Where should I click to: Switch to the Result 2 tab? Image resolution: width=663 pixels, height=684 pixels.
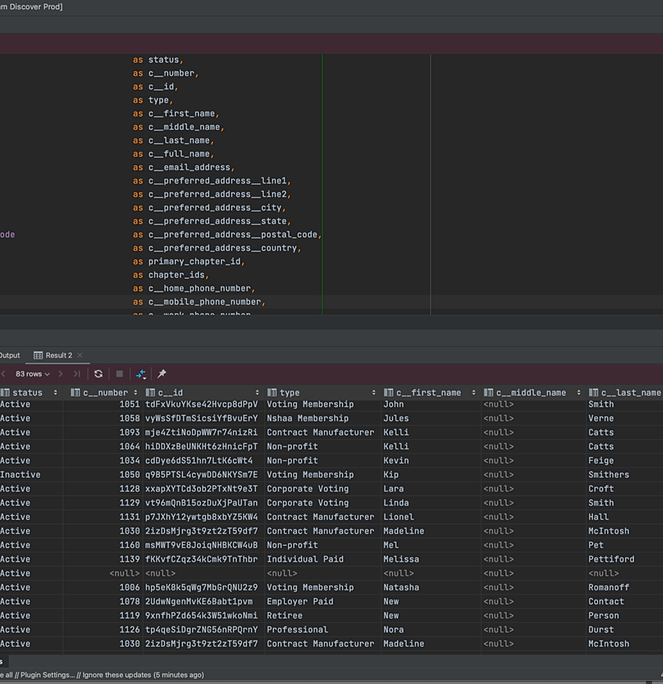(x=58, y=355)
